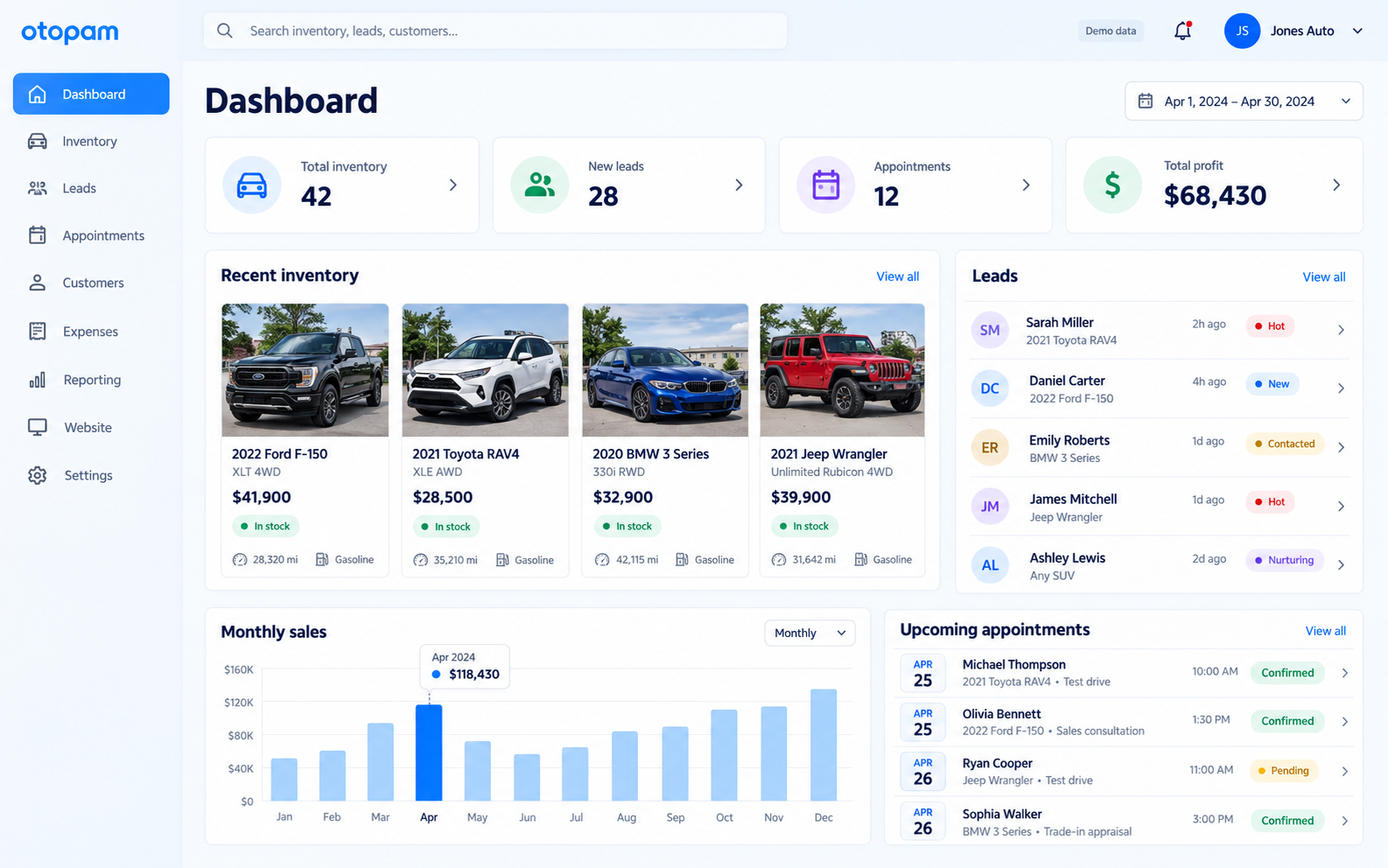Click the 2021 Toyota RAV4 photo
Viewport: 1388px width, 868px height.
point(485,370)
